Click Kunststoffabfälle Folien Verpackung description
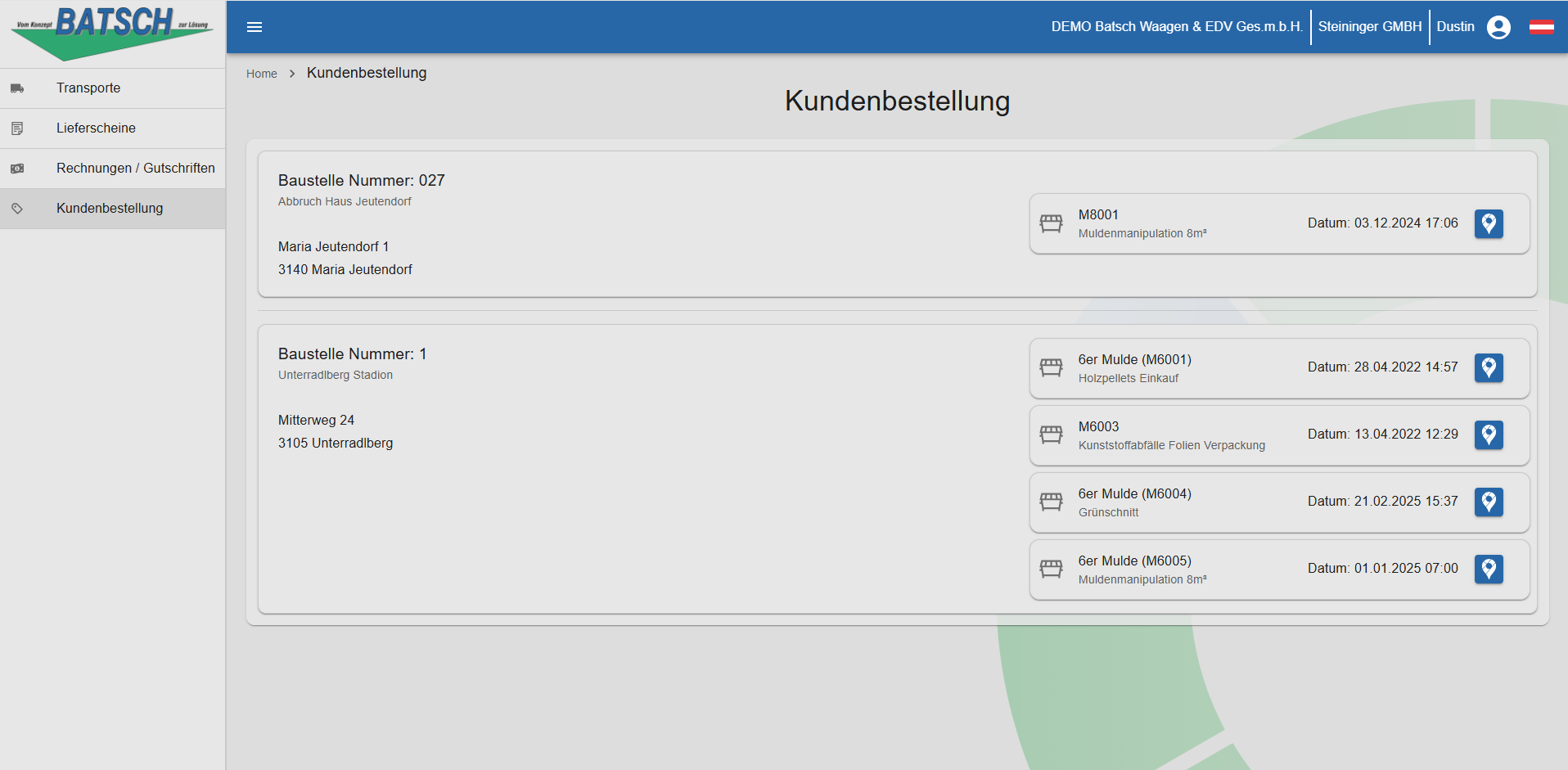 tap(1172, 446)
